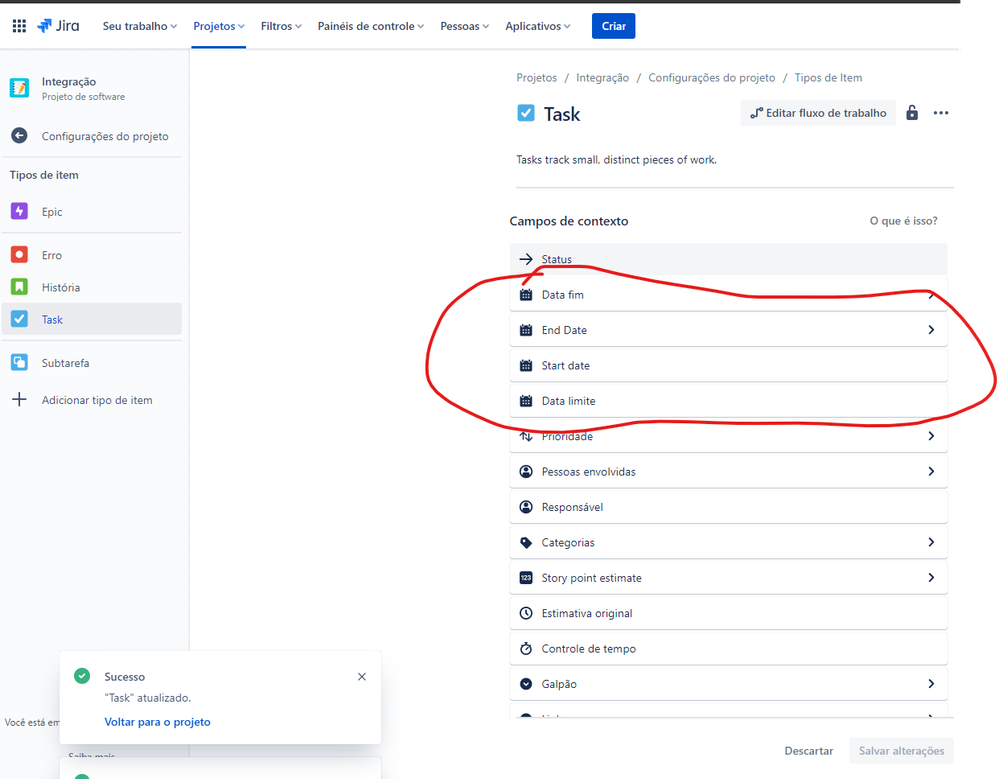Open the Pessoas menu
This screenshot has height=779, width=999.
click(x=463, y=26)
